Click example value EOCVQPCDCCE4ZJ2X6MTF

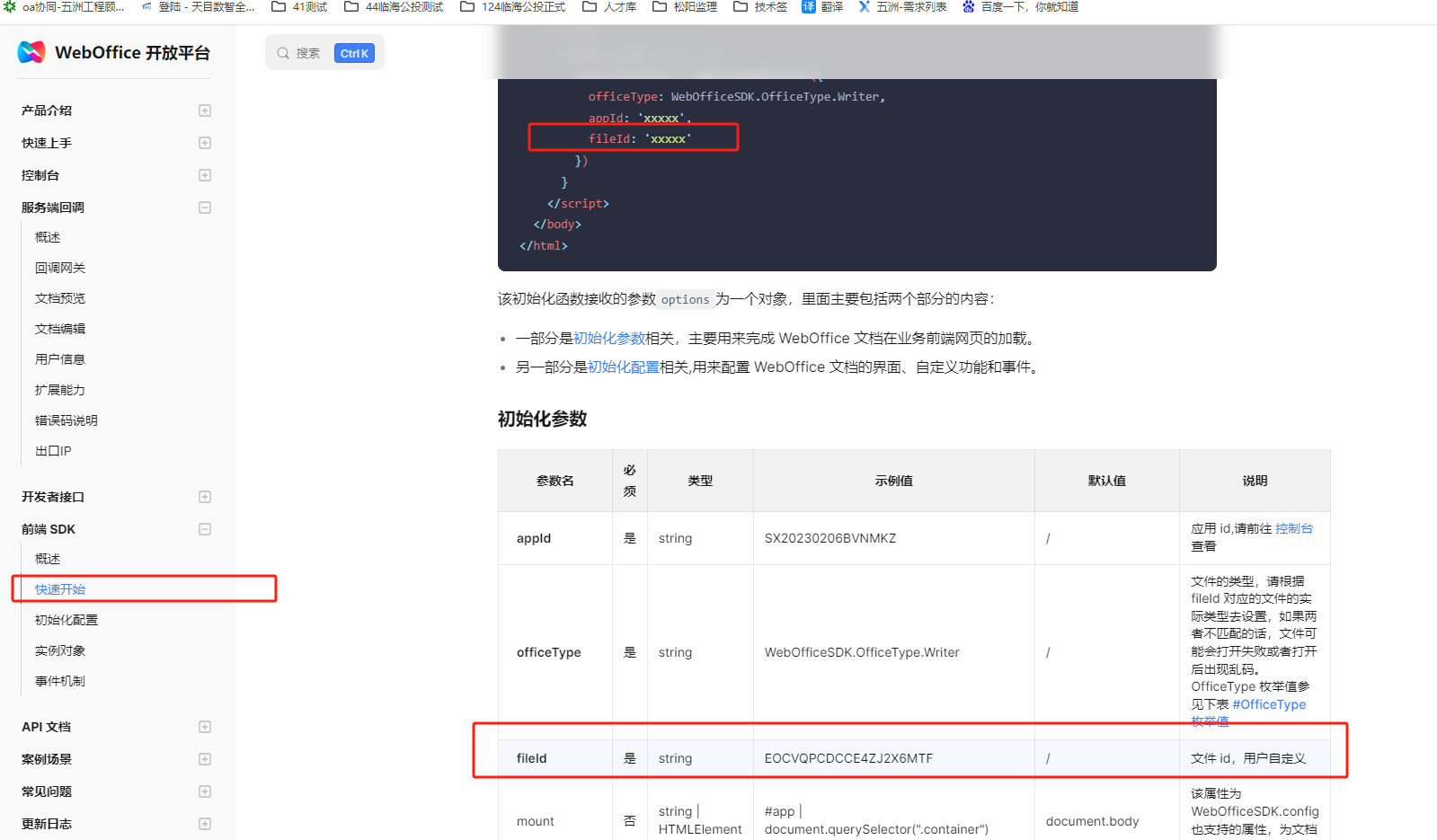pyautogui.click(x=849, y=758)
